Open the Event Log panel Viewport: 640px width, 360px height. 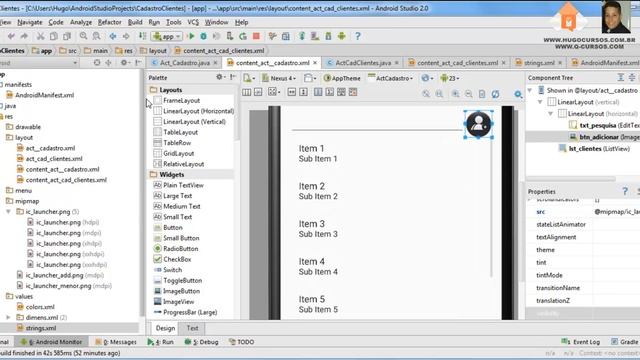[x=581, y=342]
